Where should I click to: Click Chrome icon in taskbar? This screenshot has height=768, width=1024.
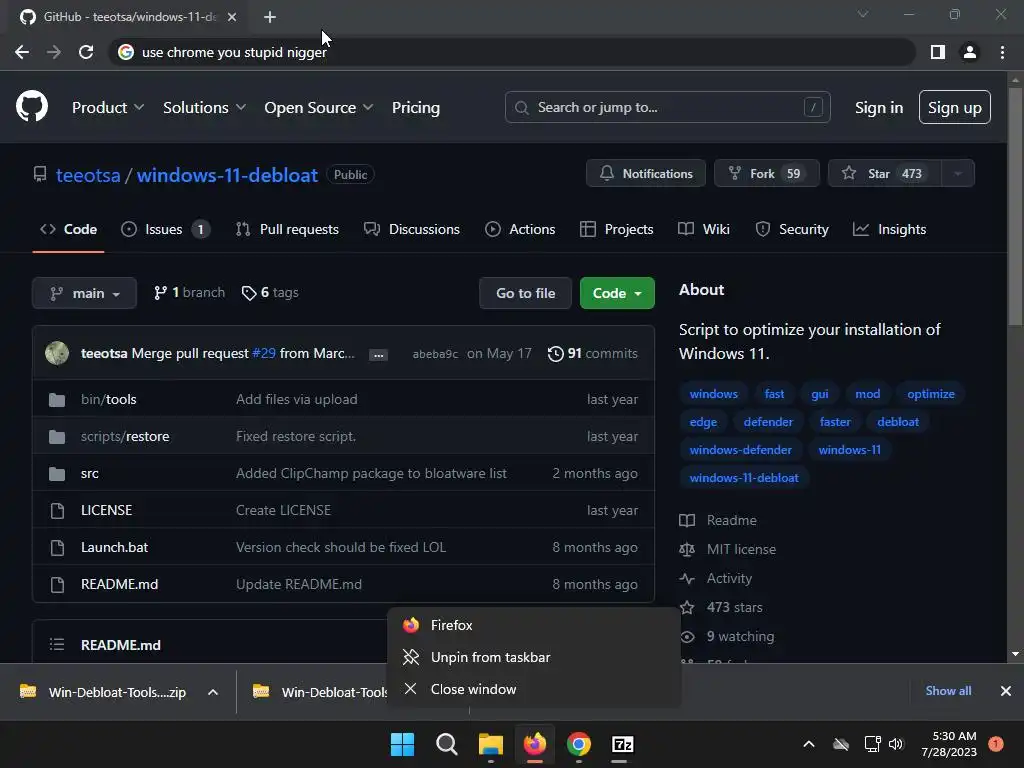(x=579, y=744)
